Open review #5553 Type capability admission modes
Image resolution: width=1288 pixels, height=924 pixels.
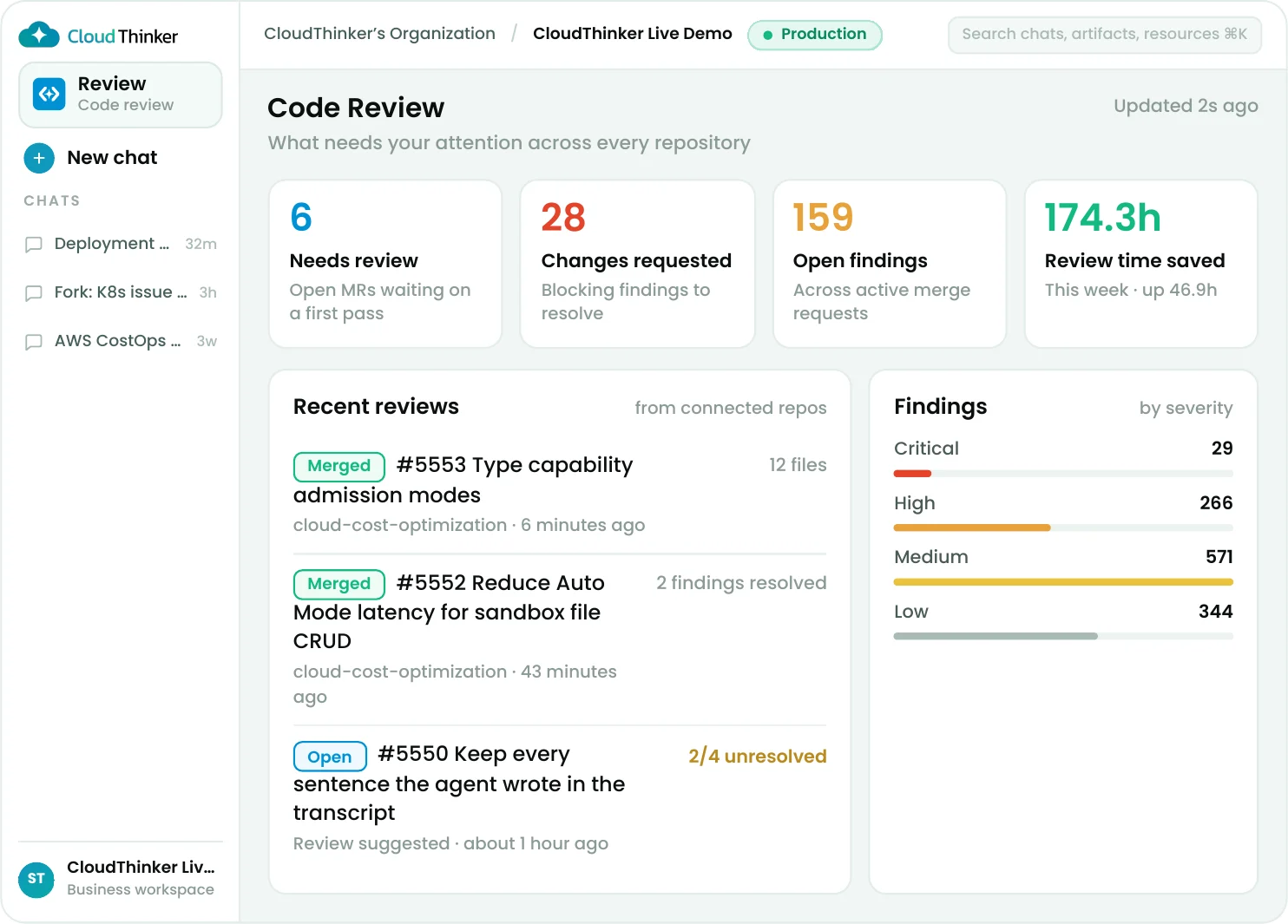pyautogui.click(x=560, y=494)
